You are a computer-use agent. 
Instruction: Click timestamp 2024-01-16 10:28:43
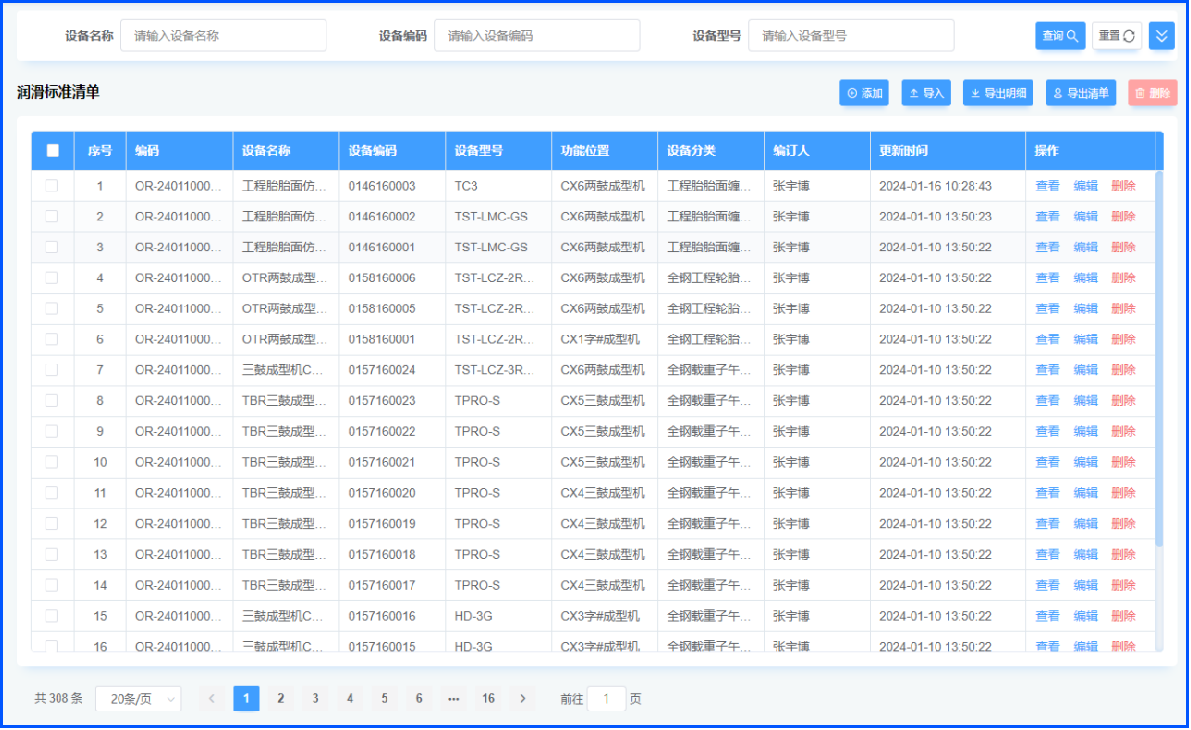[x=935, y=186]
